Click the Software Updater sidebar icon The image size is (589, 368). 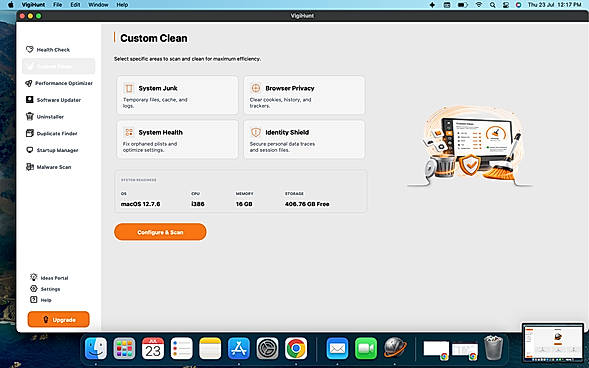(30, 100)
